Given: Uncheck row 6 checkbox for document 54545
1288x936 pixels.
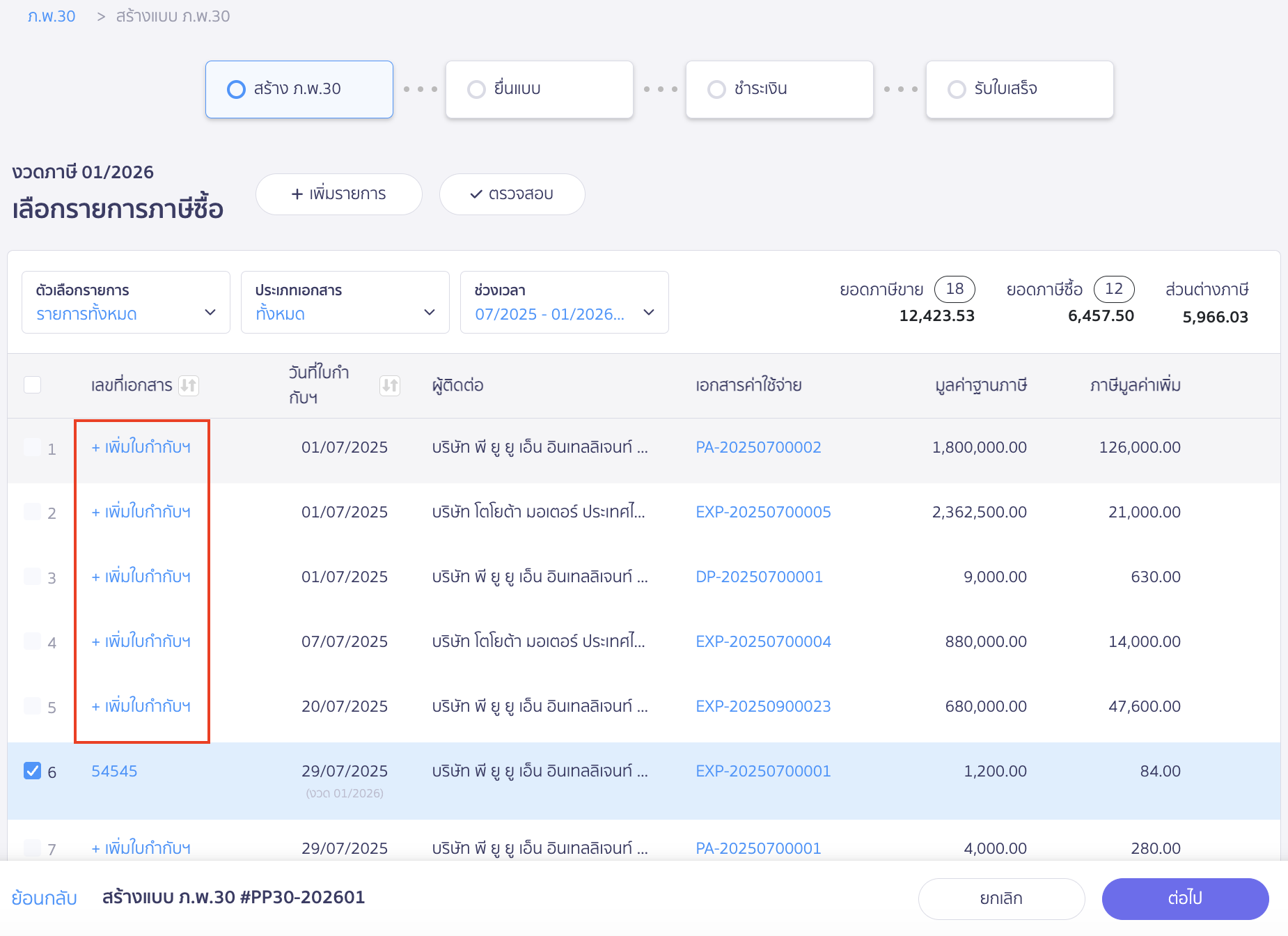Looking at the screenshot, I should pos(33,770).
